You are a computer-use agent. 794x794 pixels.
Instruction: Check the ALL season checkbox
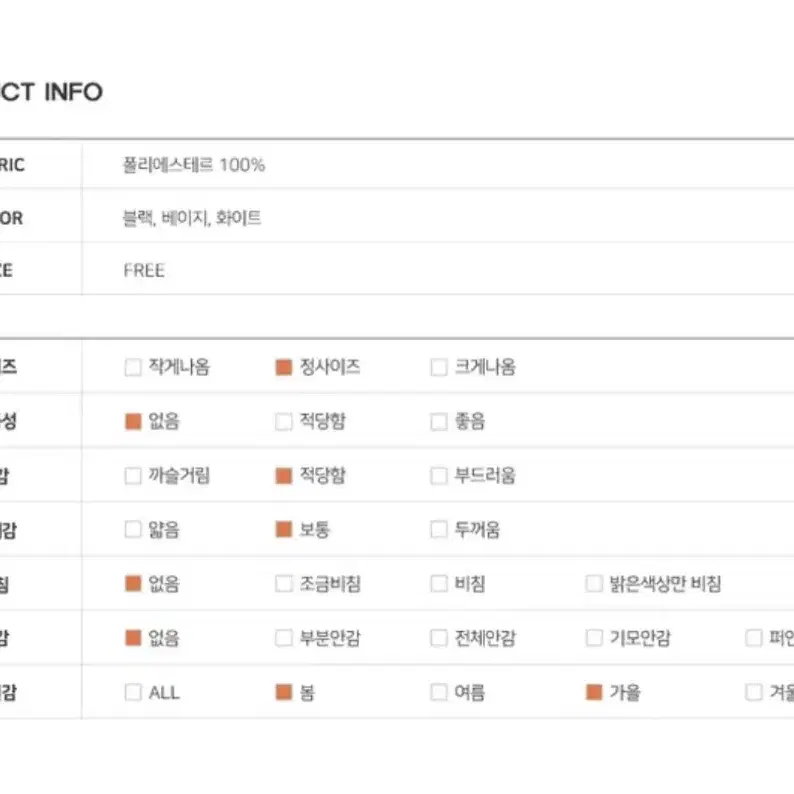point(133,692)
